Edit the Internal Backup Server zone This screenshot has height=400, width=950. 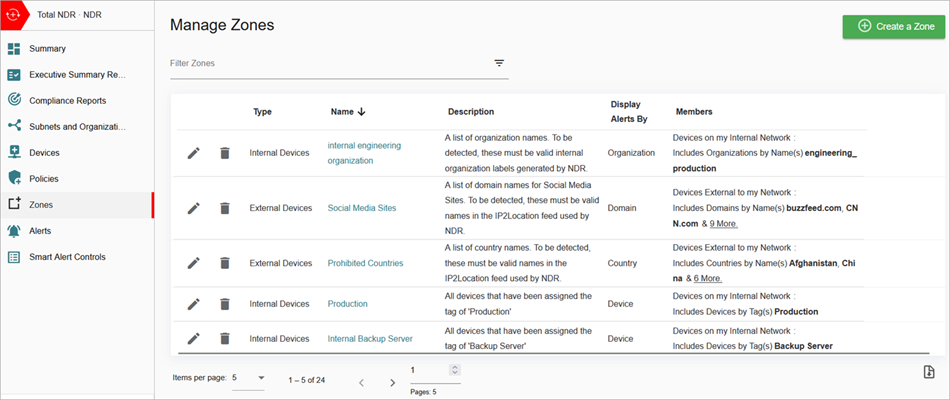pos(193,339)
